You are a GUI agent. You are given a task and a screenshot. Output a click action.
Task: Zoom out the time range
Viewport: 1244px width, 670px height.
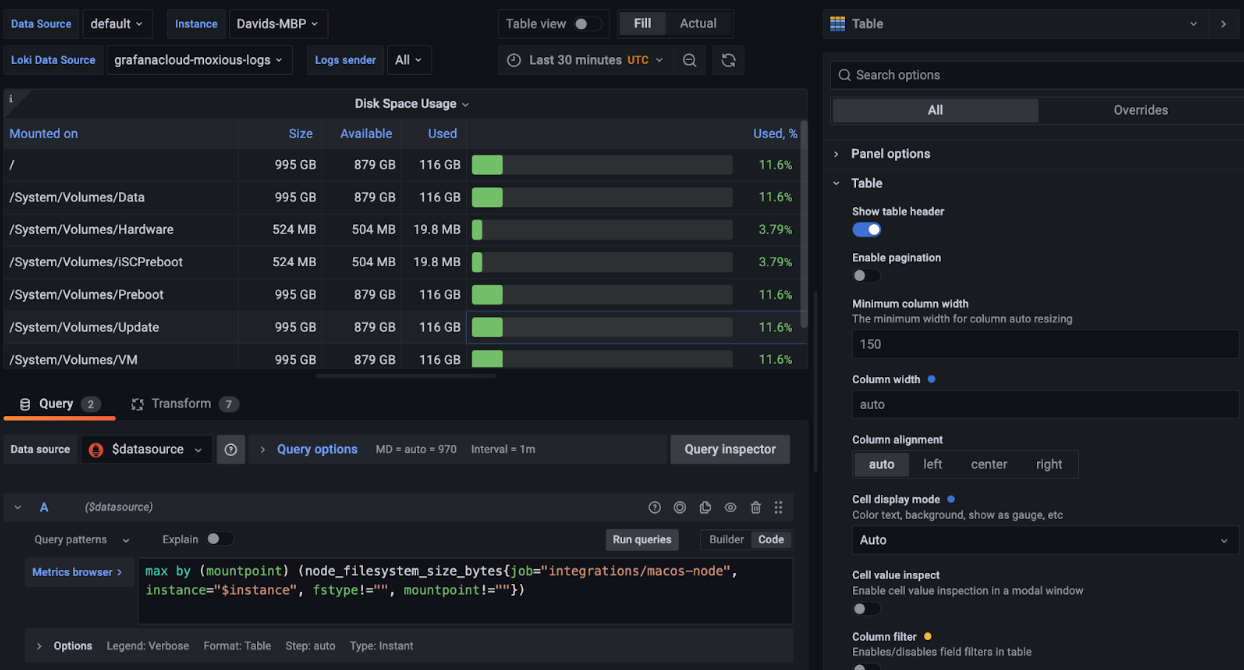[x=689, y=60]
